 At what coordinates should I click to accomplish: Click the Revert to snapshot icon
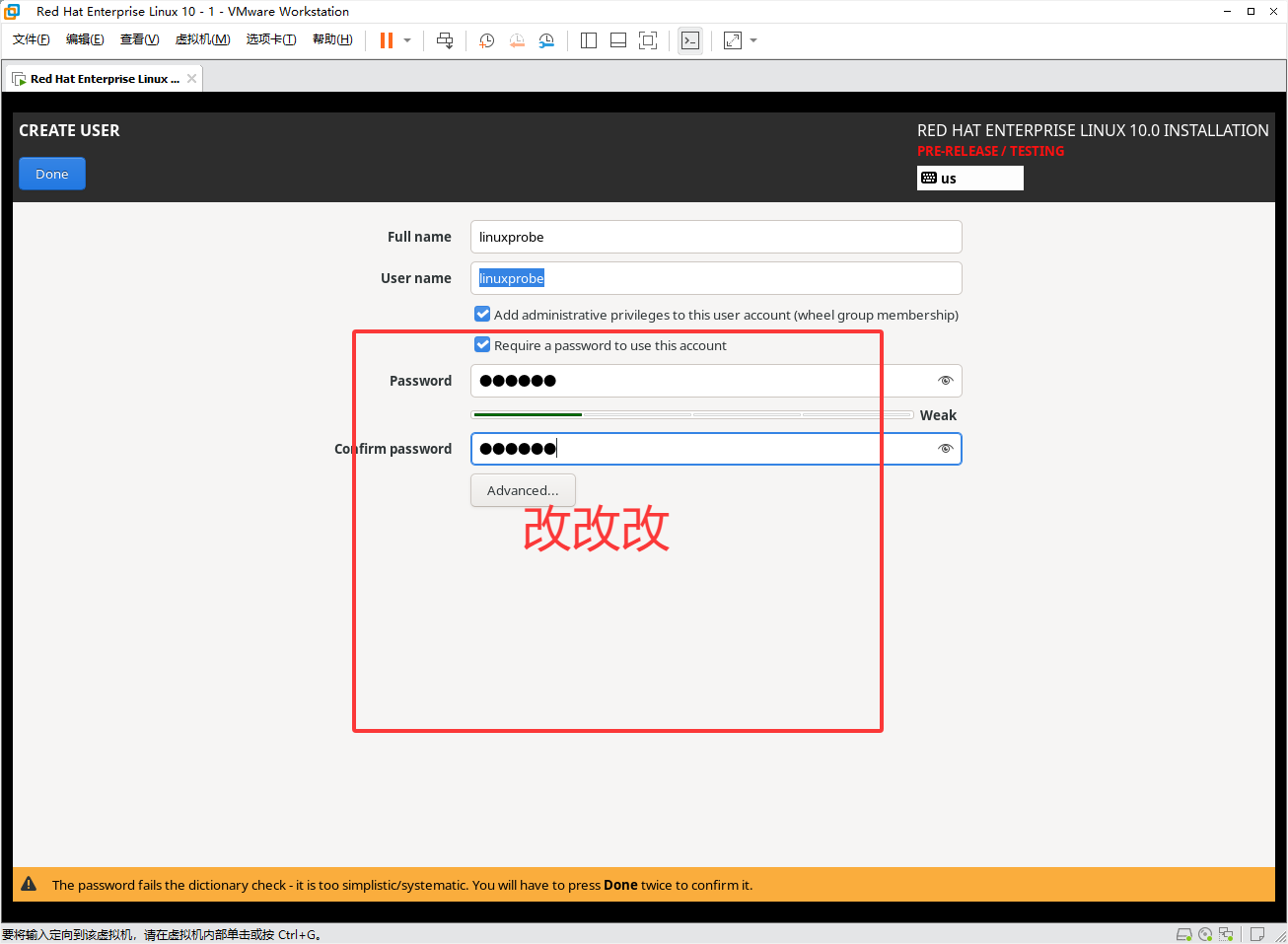(517, 40)
